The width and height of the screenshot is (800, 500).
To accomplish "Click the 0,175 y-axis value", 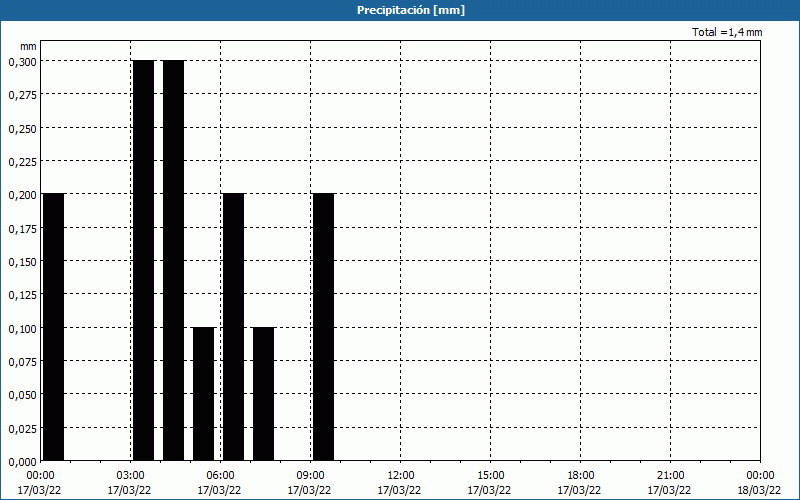I will tap(22, 229).
